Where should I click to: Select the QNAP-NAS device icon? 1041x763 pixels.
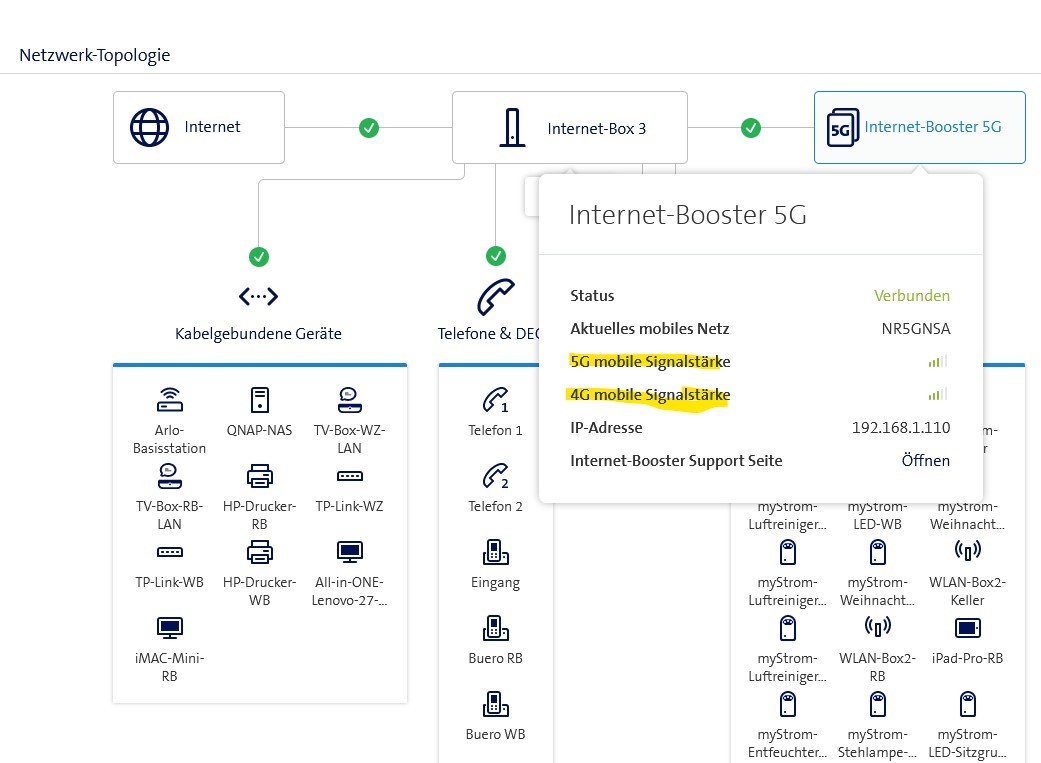pos(259,401)
